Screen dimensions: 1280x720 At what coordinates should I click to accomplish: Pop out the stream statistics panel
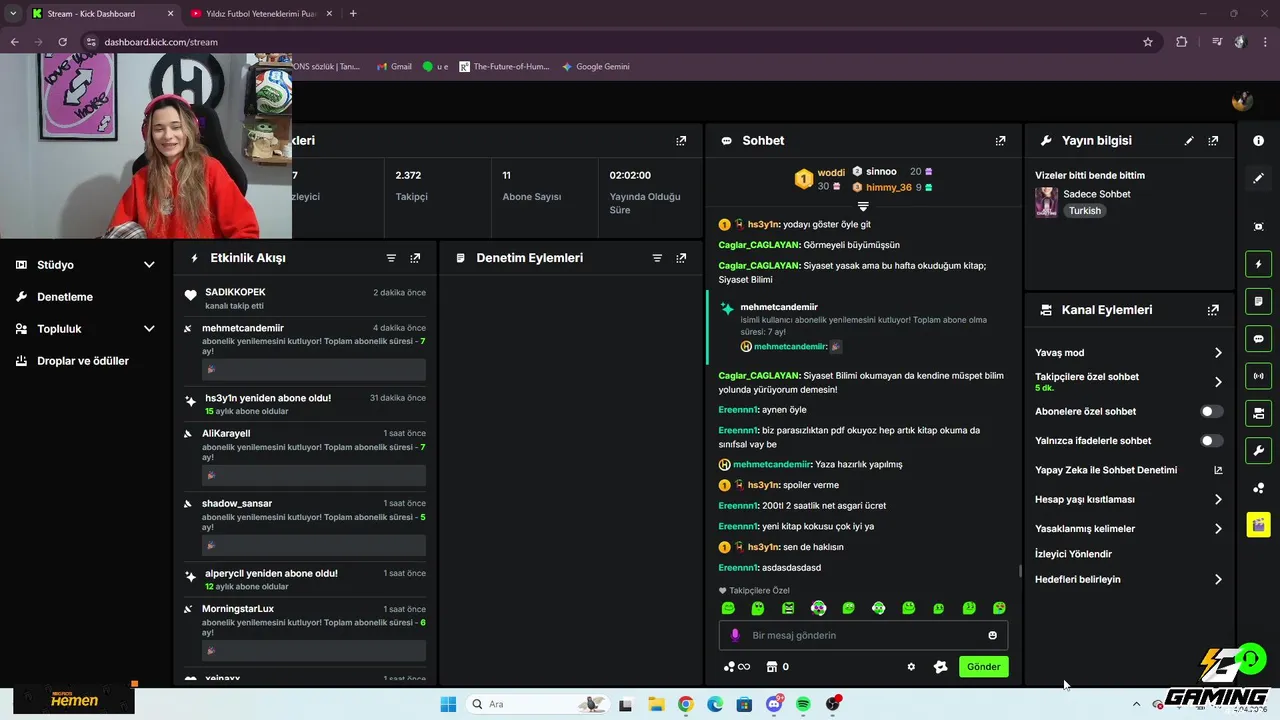pyautogui.click(x=681, y=141)
